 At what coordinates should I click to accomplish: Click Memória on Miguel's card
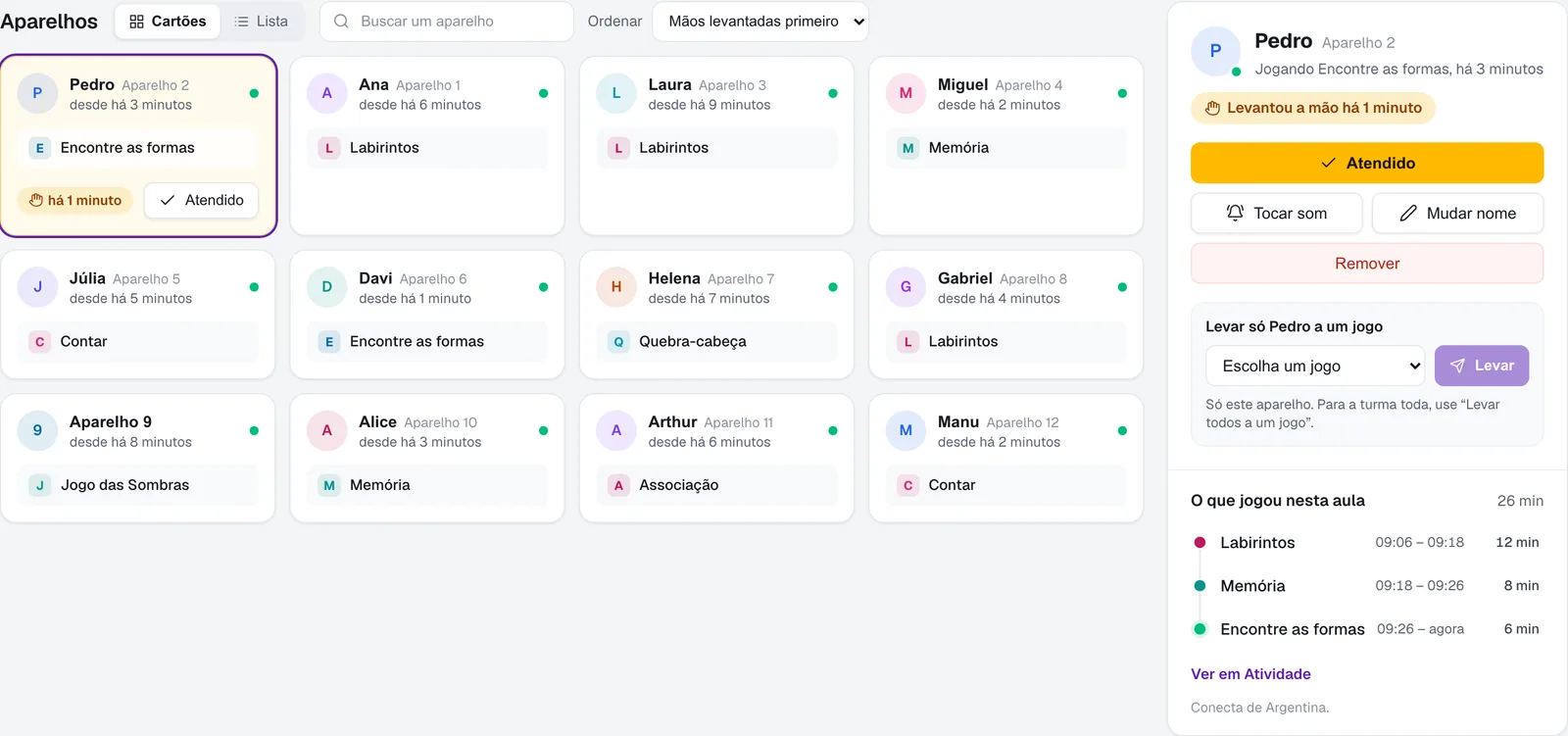pyautogui.click(x=1006, y=148)
